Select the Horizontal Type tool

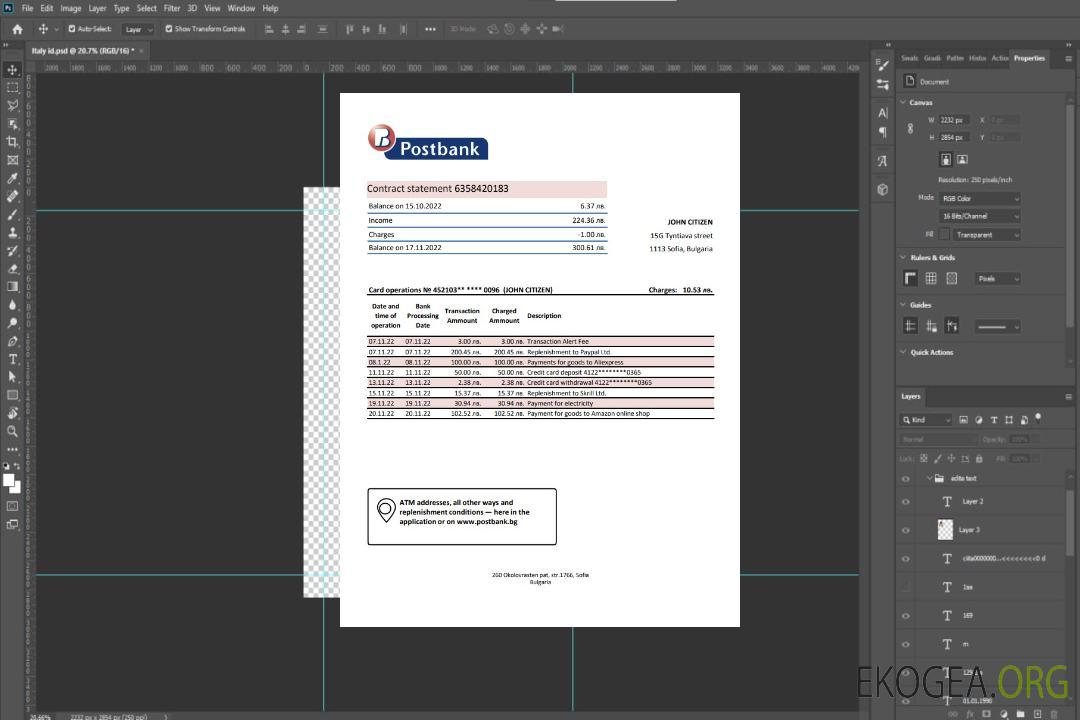12,359
